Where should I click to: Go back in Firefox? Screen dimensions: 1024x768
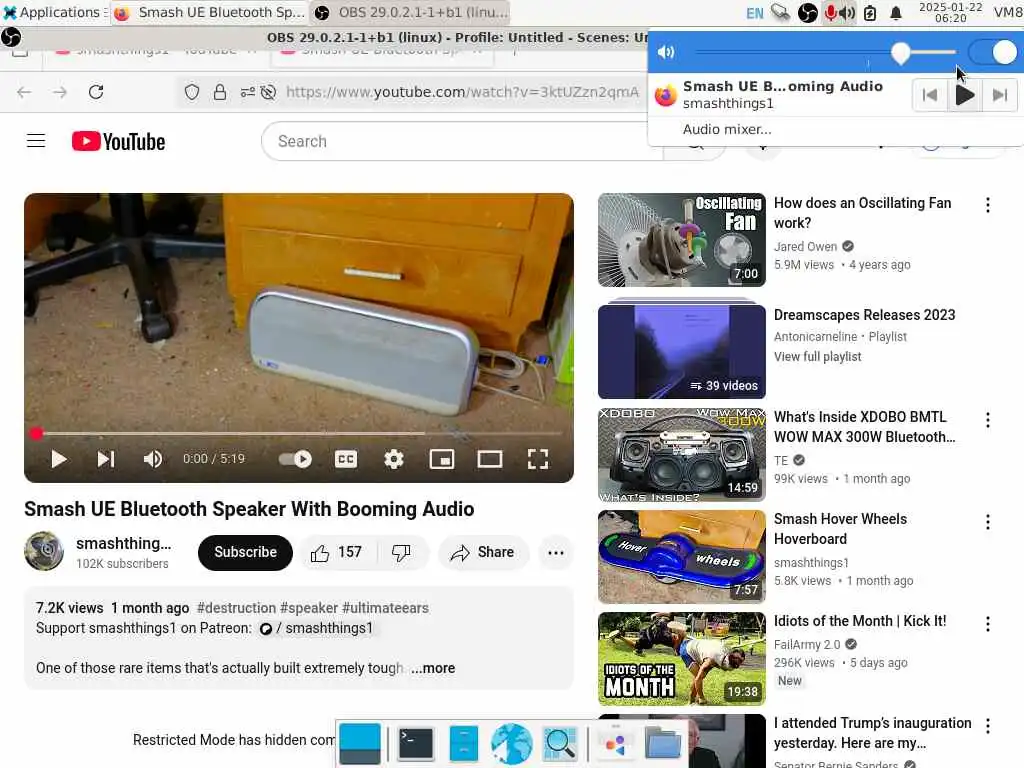pos(24,92)
